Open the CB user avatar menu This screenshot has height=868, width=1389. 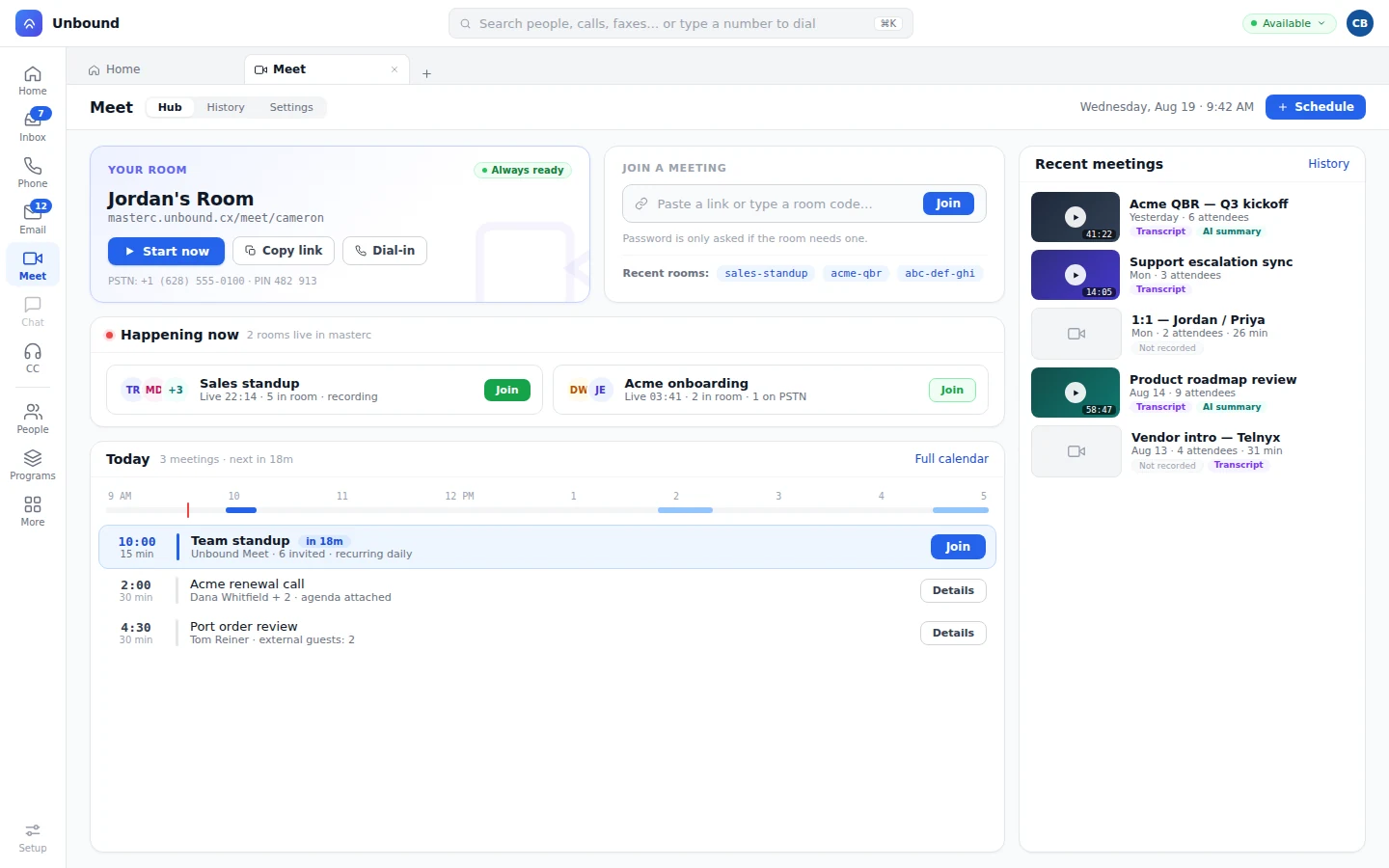1360,23
